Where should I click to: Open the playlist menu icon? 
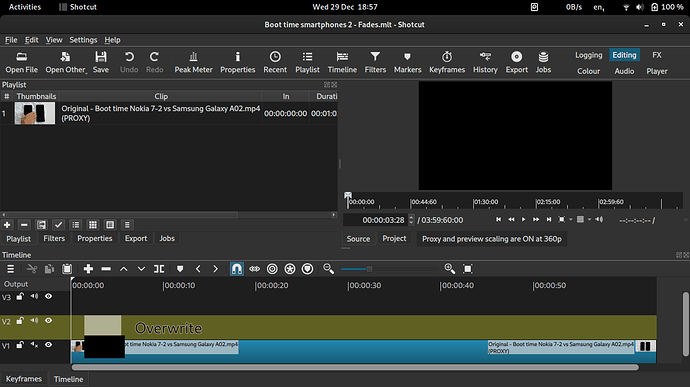[127, 225]
